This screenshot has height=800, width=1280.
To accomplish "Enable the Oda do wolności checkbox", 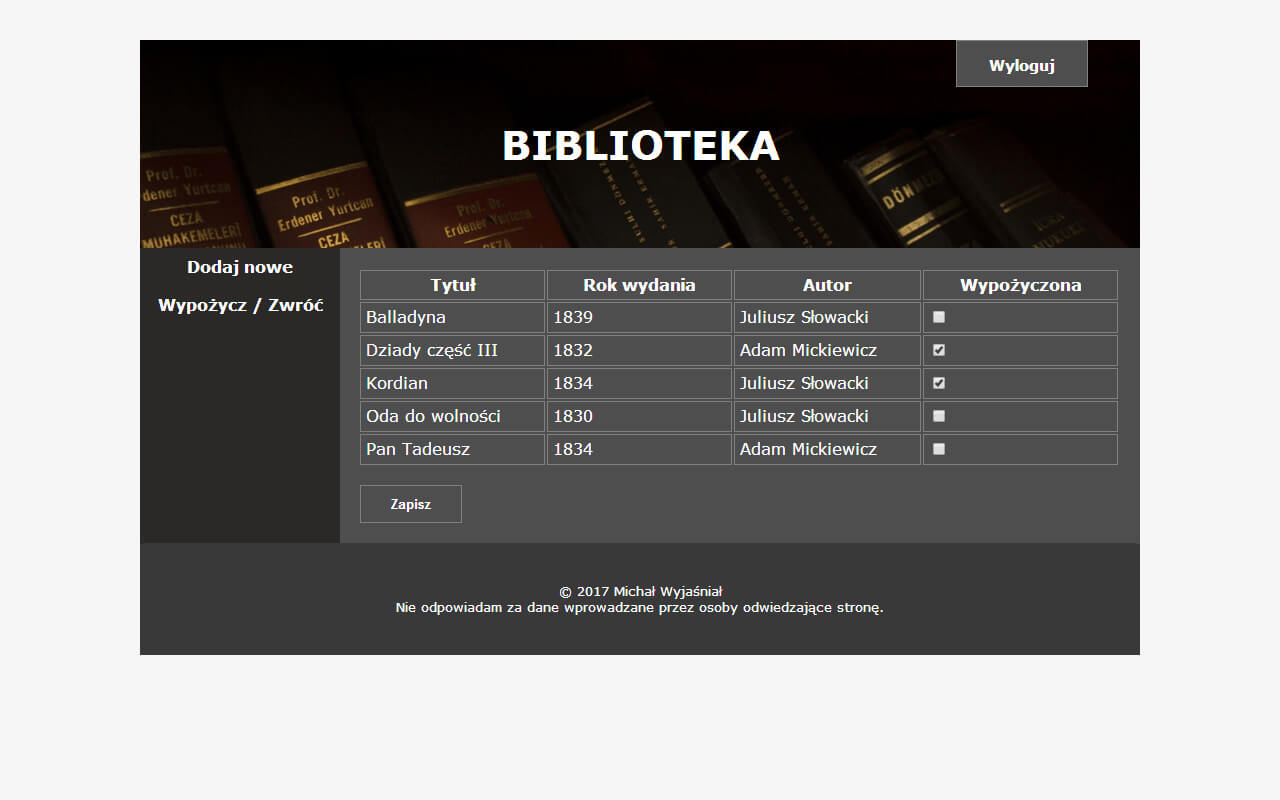I will pyautogui.click(x=938, y=416).
